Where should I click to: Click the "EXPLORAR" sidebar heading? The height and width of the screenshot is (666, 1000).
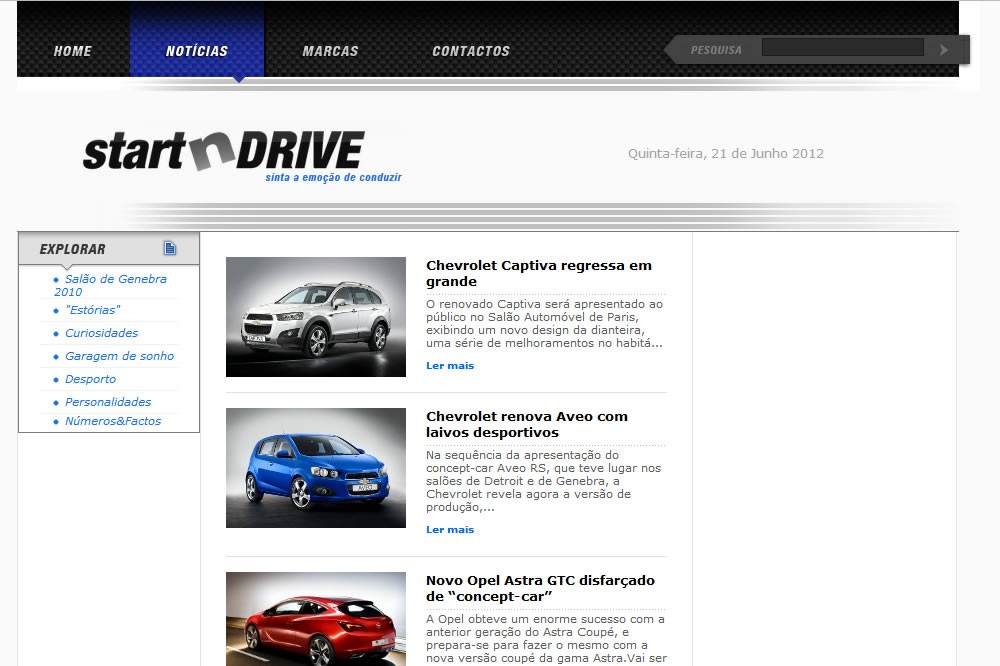pyautogui.click(x=73, y=249)
